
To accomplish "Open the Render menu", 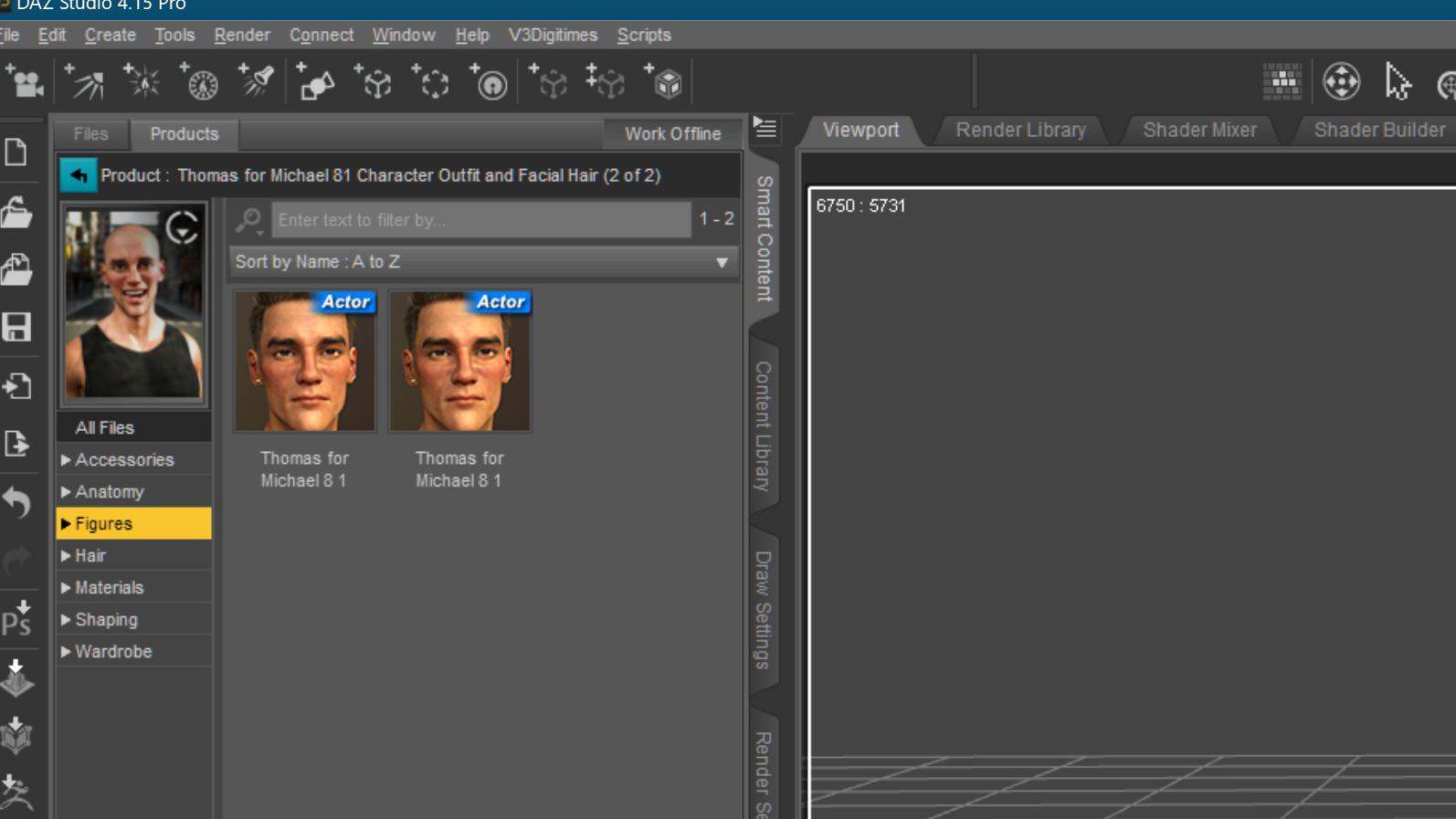I will point(242,35).
